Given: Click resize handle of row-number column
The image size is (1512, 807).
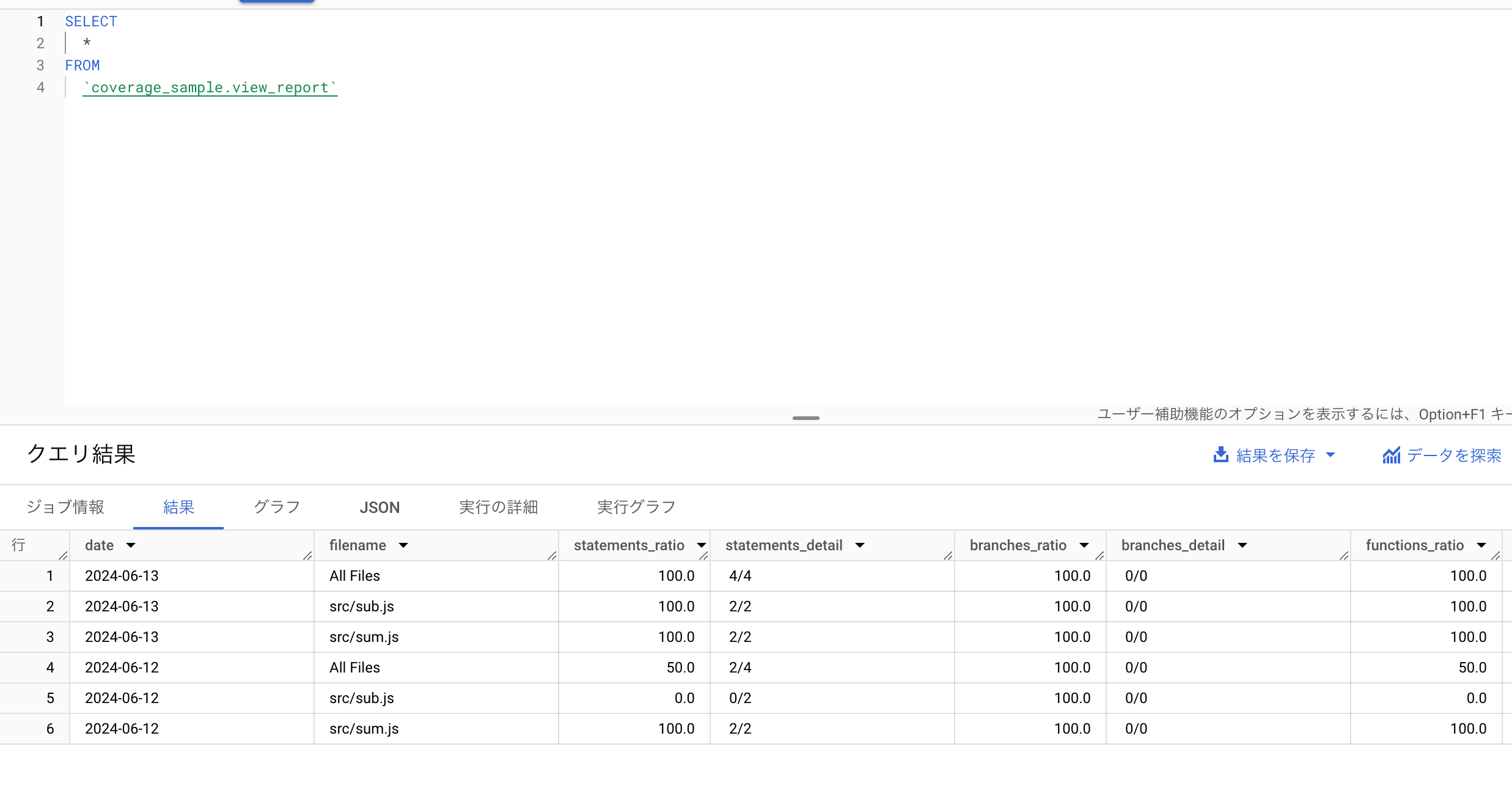Looking at the screenshot, I should (x=63, y=555).
